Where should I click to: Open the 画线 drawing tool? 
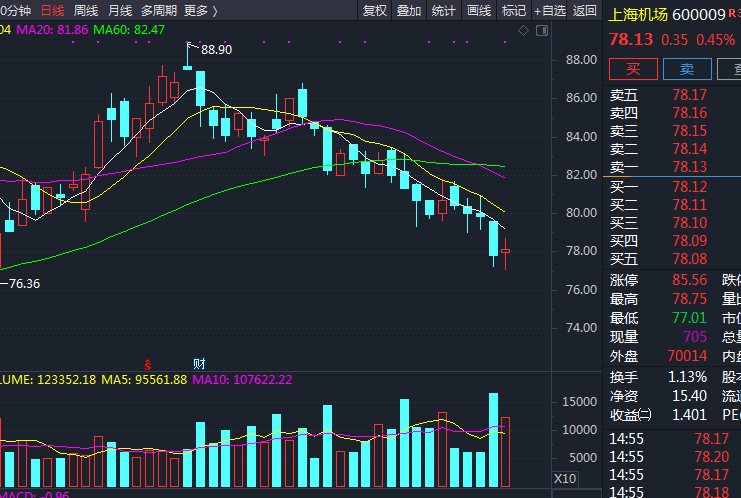[x=479, y=11]
